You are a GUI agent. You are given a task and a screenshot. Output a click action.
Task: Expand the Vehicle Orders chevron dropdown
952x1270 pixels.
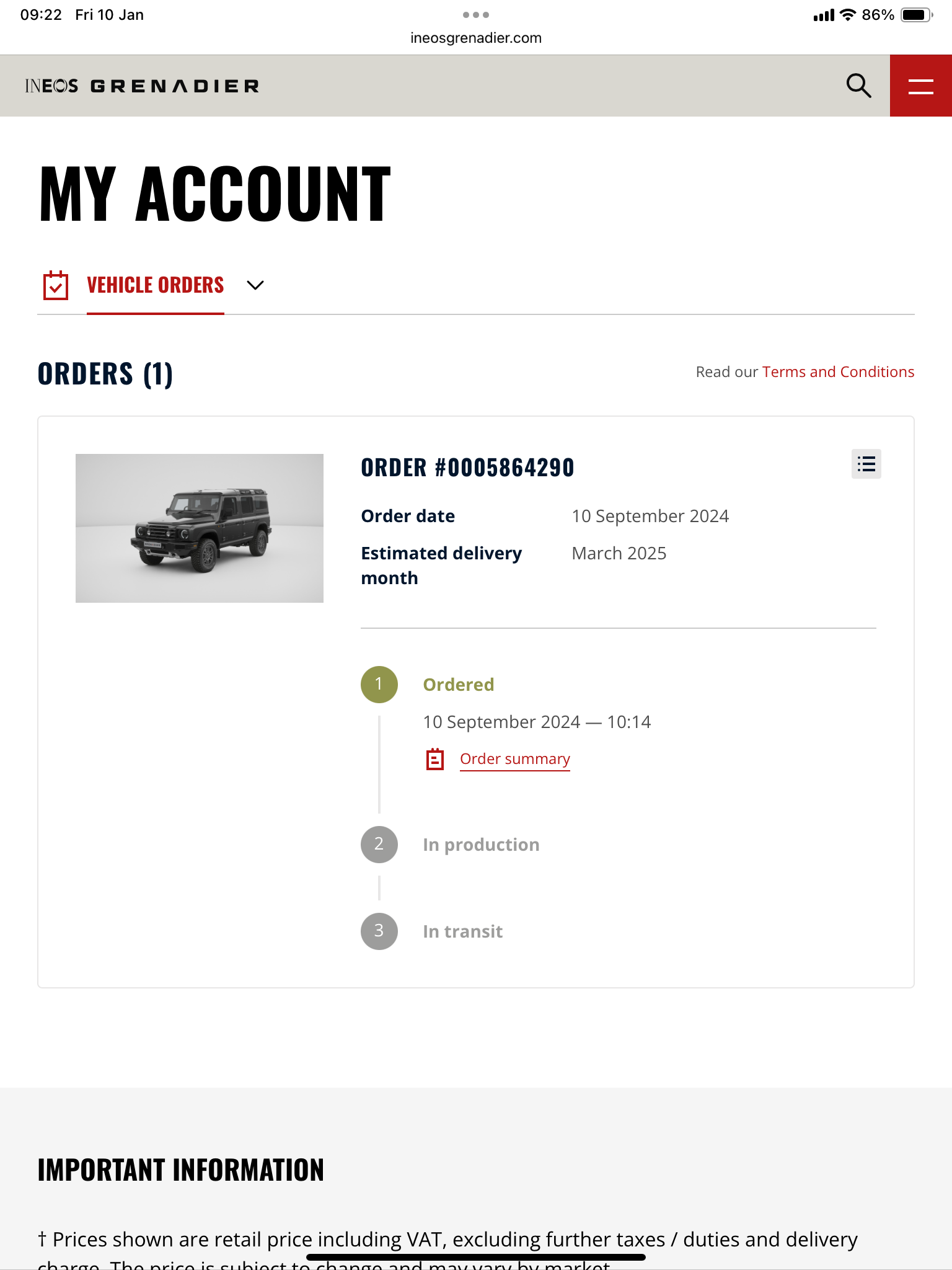[255, 285]
